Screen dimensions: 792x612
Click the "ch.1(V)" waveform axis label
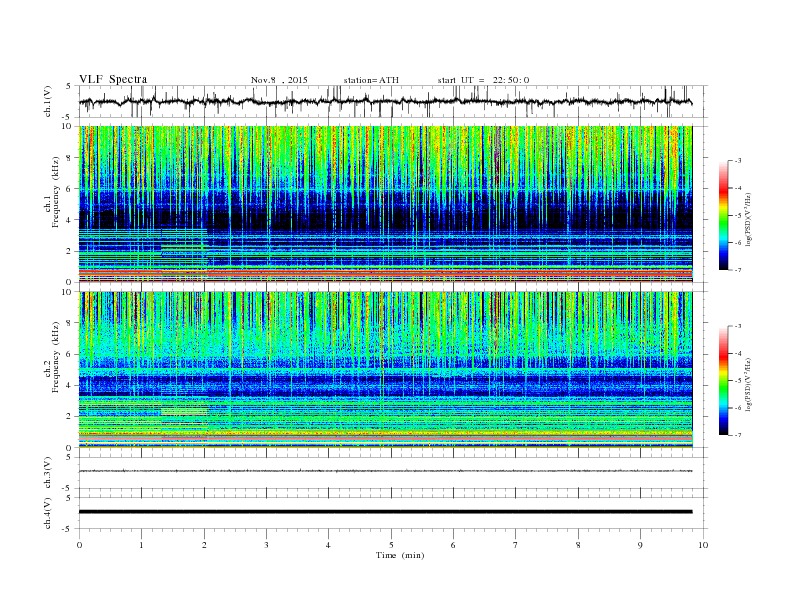click(48, 102)
